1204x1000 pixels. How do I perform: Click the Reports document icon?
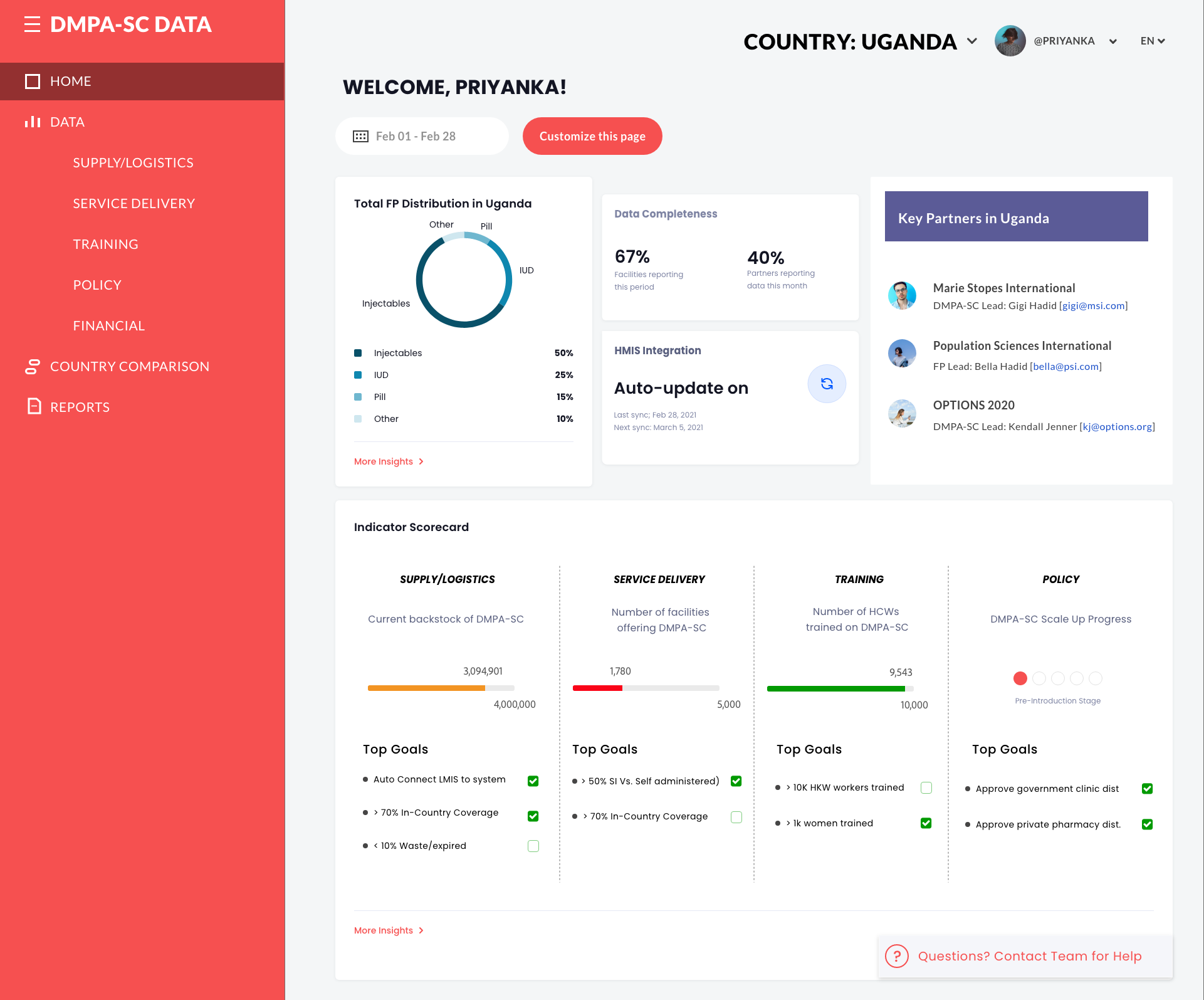coord(34,406)
